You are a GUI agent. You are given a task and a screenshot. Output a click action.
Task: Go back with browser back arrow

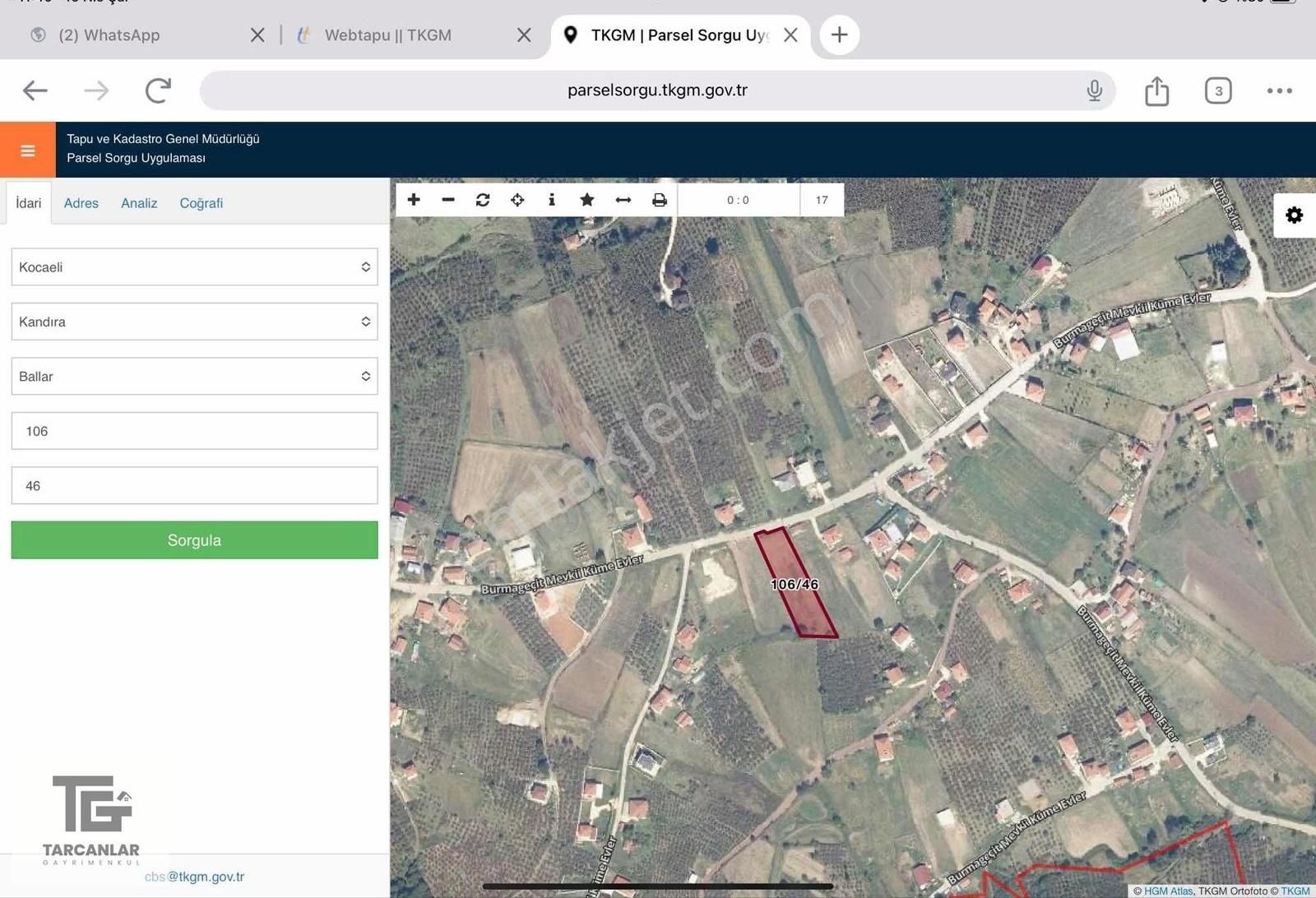35,90
